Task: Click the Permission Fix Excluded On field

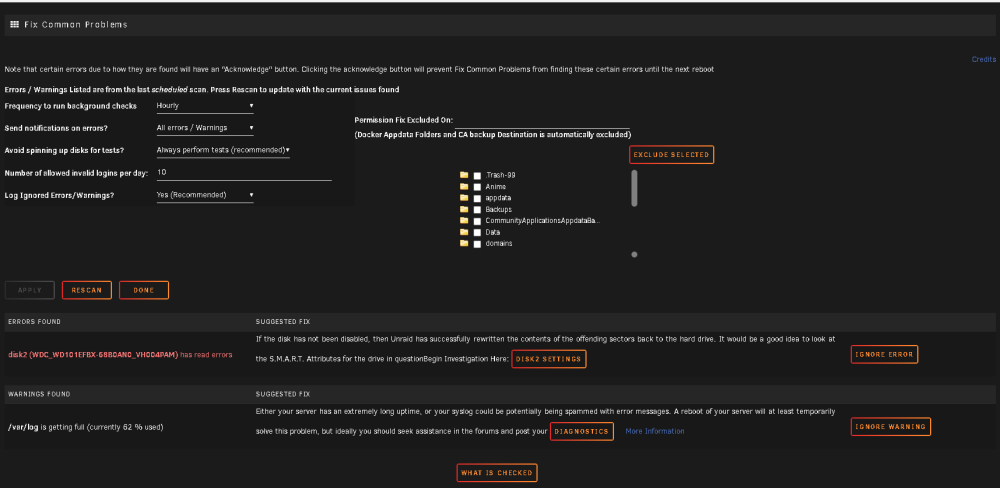Action: coord(542,121)
